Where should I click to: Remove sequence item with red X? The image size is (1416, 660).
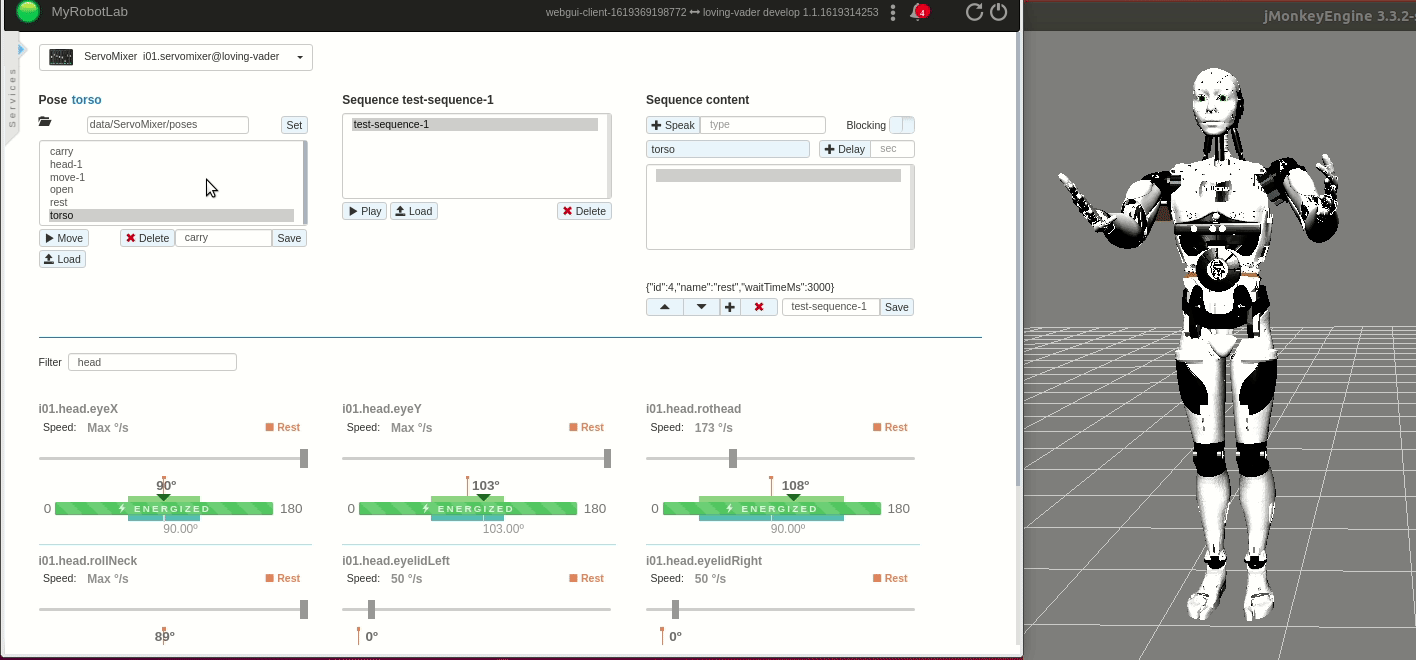[x=759, y=307]
